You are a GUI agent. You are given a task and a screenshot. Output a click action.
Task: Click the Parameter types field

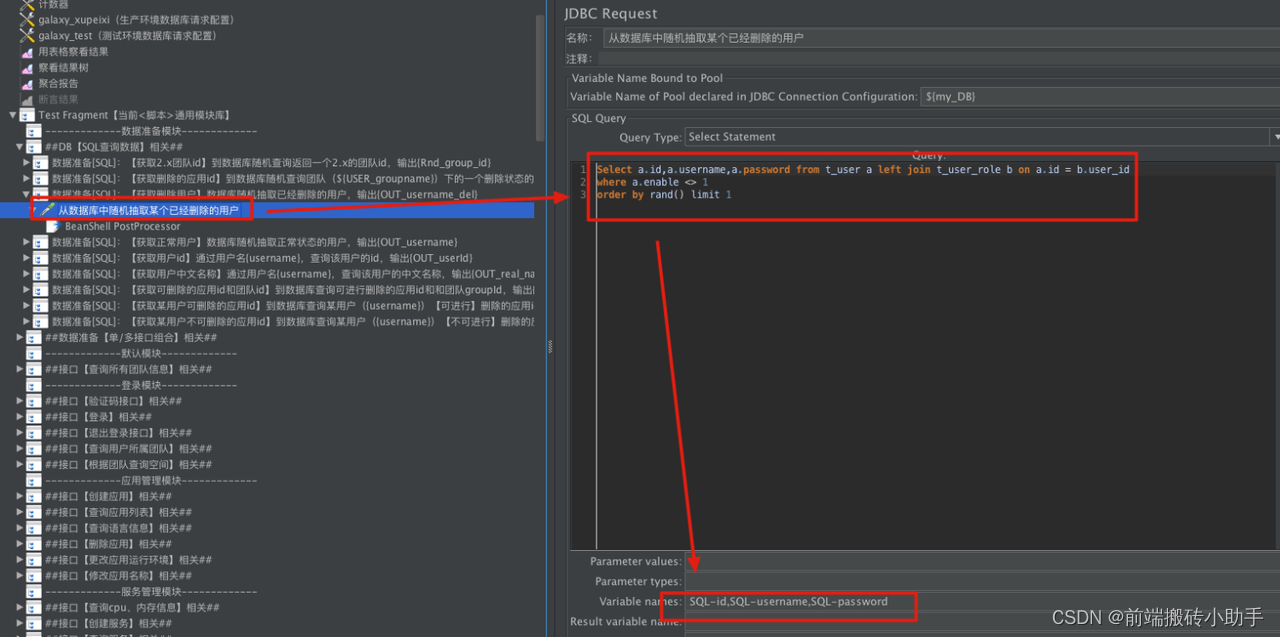[x=981, y=581]
